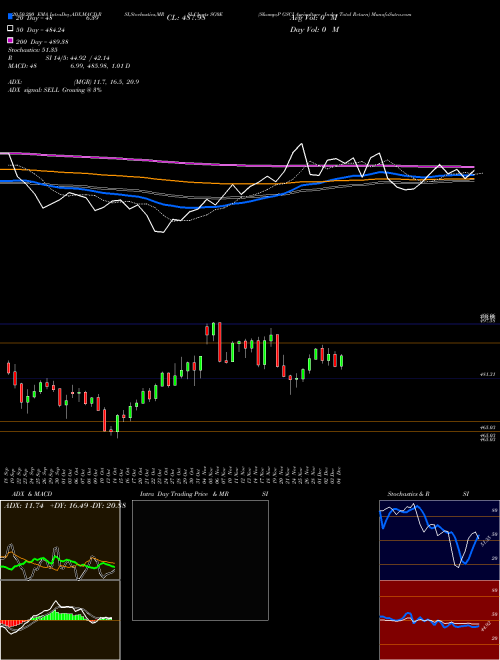Image resolution: width=500 pixels, height=660 pixels.
Task: Click the 'Day Vol: 0 M' label
Action: point(314,30)
